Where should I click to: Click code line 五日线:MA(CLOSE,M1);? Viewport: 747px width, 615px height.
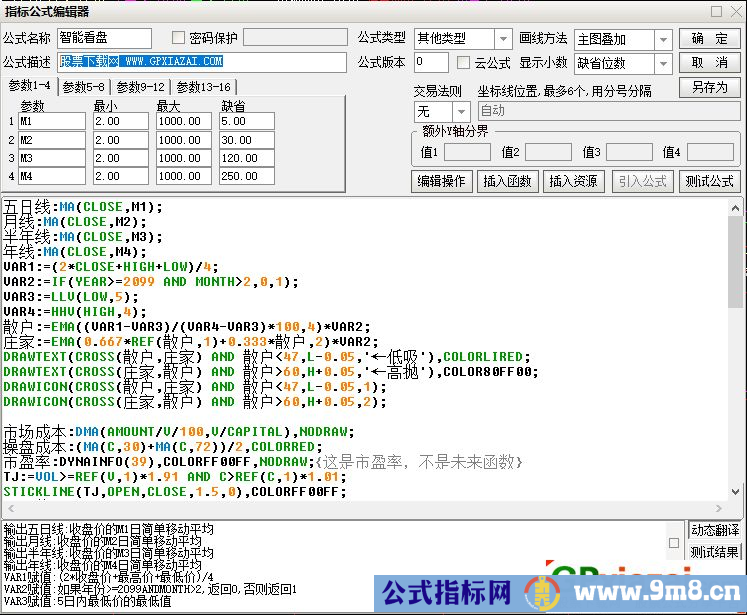[83, 207]
